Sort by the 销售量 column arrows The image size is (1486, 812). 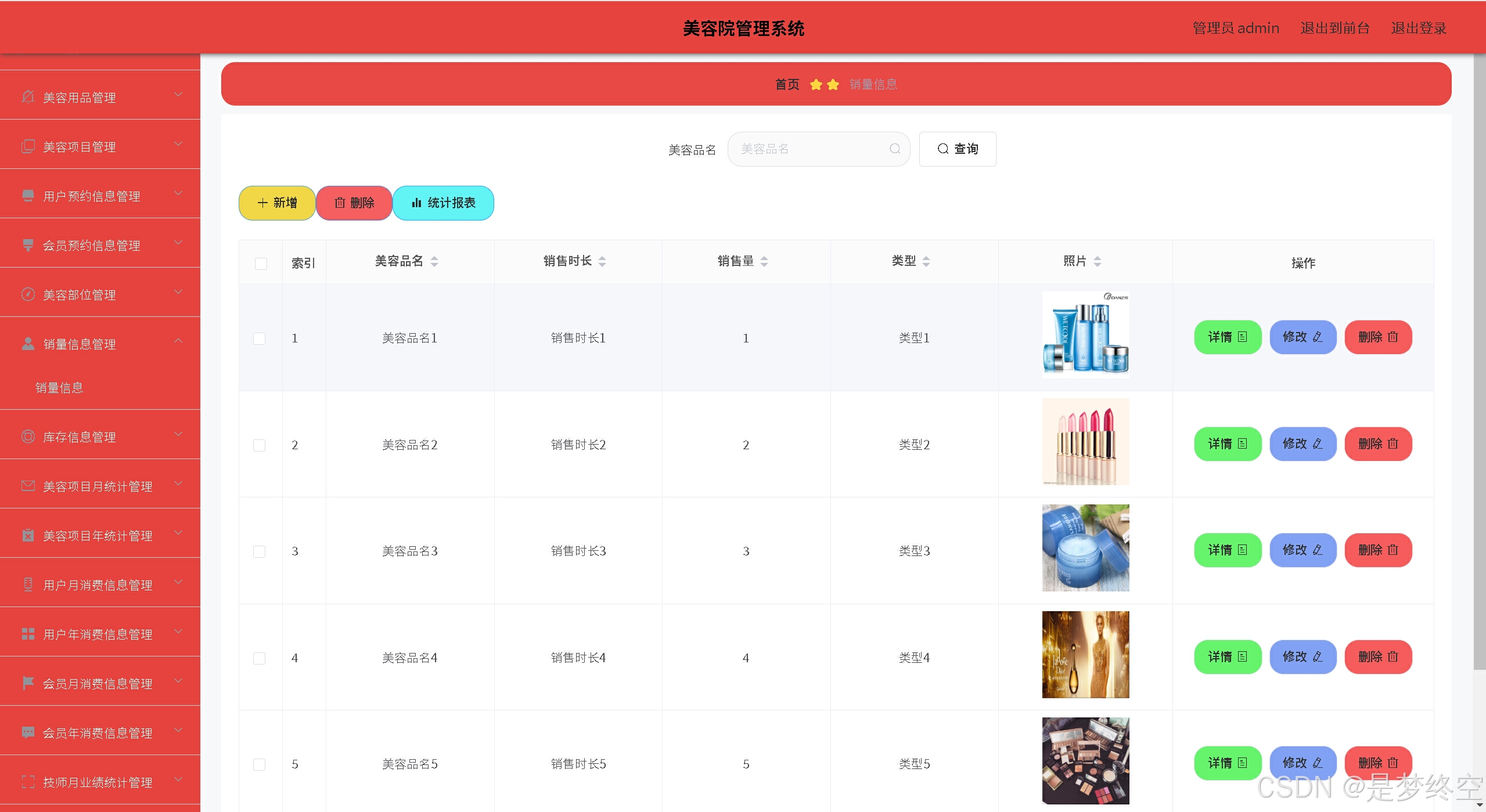click(x=764, y=262)
